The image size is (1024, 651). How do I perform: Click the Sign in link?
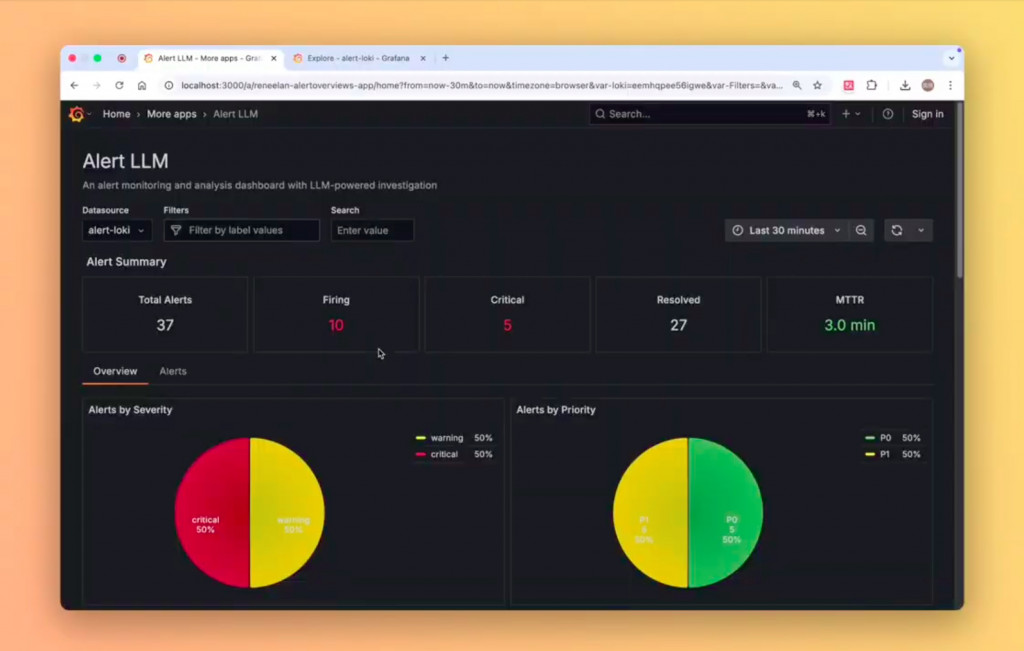927,114
